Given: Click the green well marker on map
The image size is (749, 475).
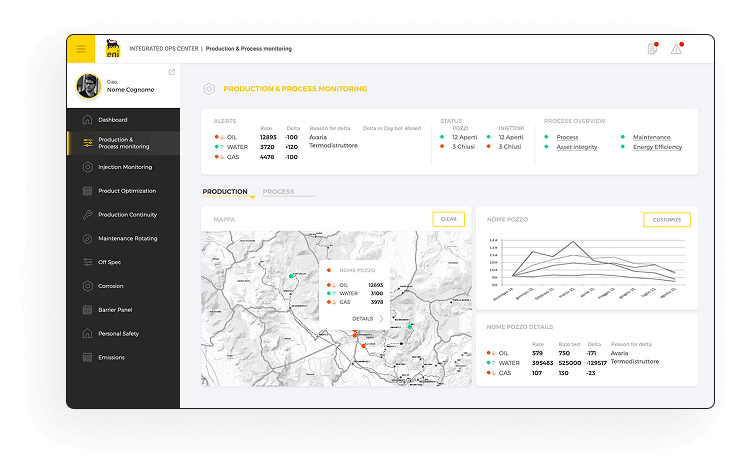Looking at the screenshot, I should point(291,276).
